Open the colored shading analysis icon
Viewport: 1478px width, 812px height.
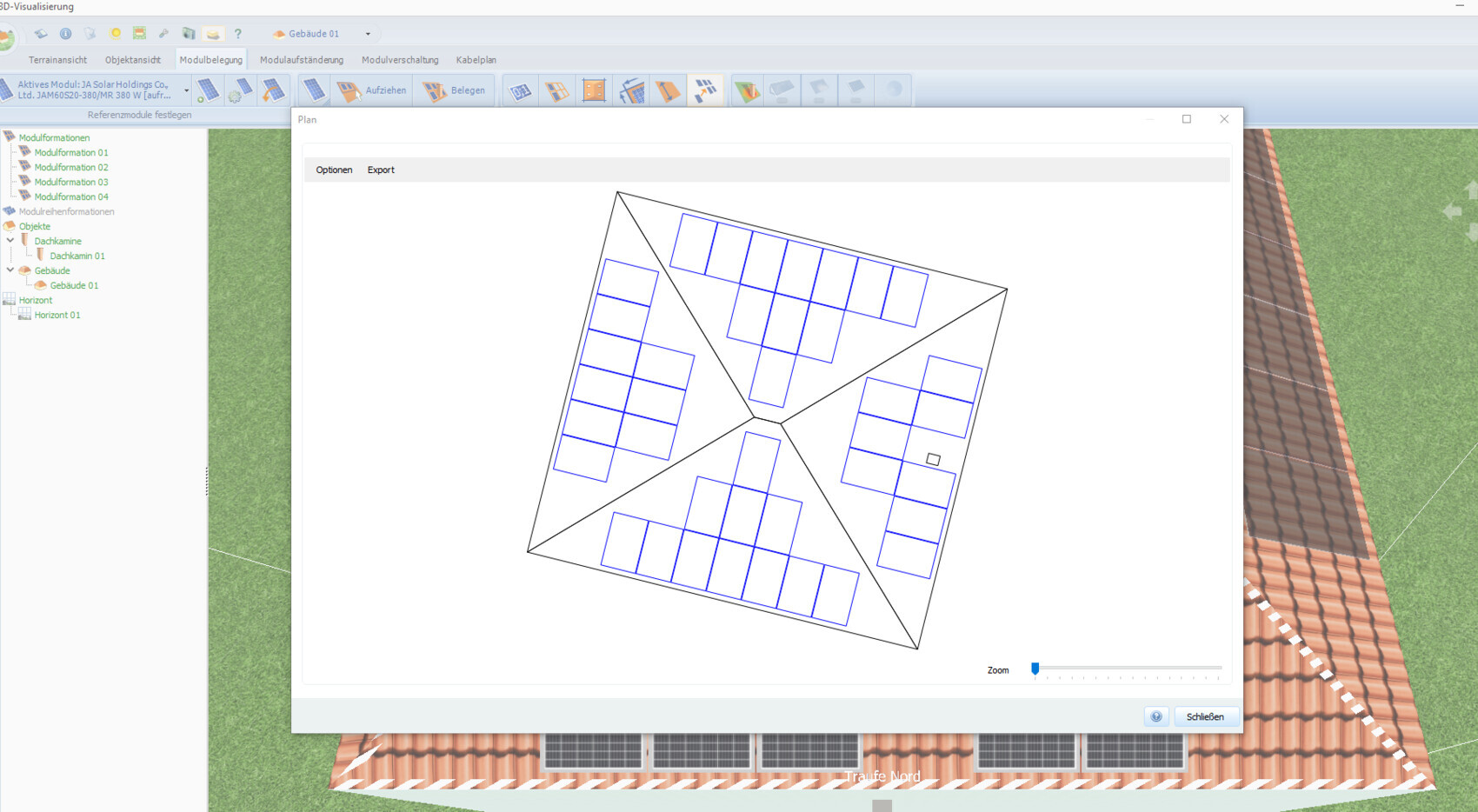[746, 90]
